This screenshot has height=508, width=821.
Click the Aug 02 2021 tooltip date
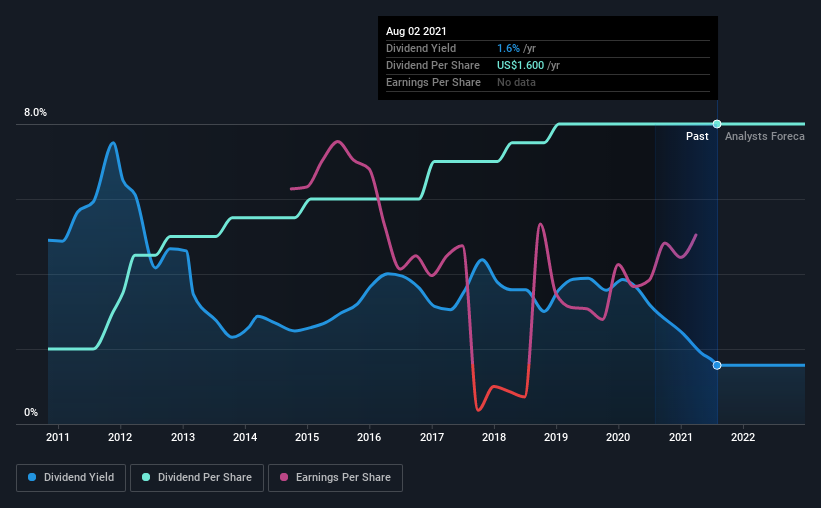pyautogui.click(x=416, y=31)
